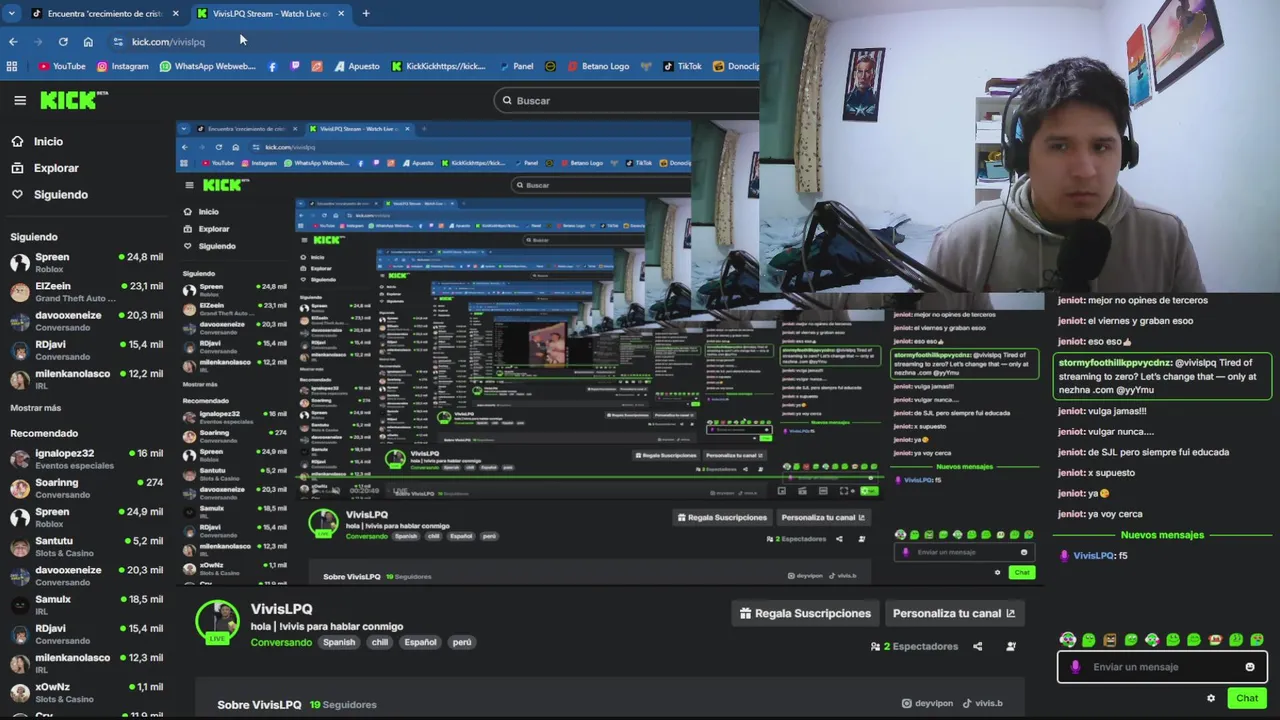
Task: Open the TikTok bookmark
Action: [682, 66]
